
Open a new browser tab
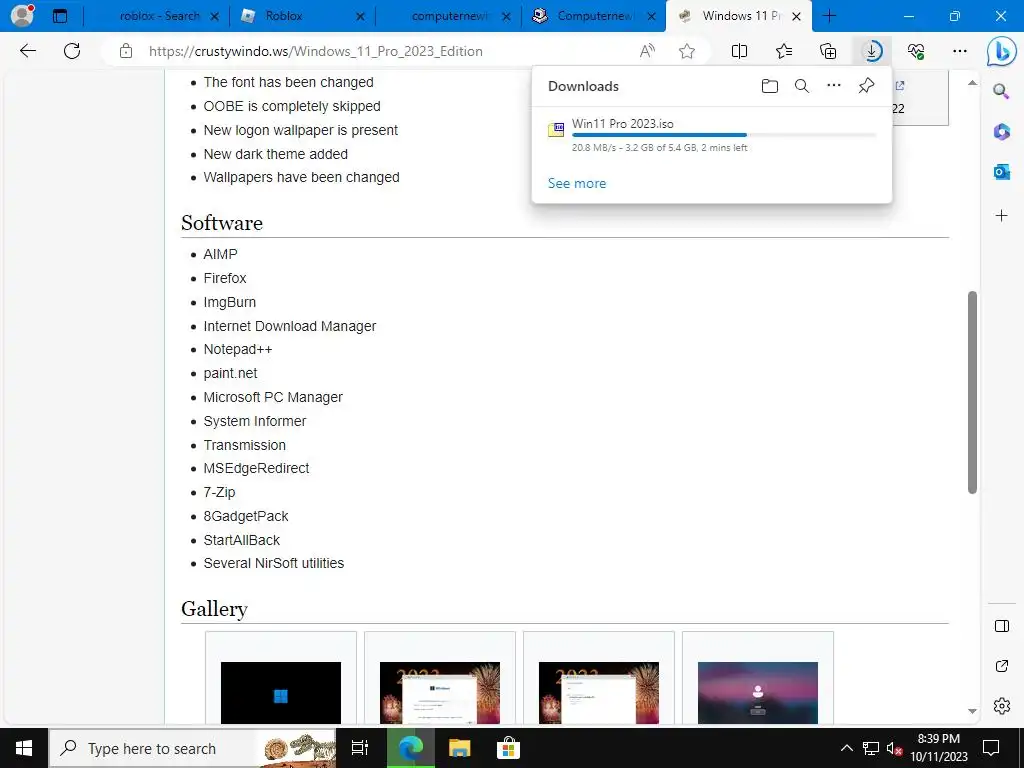click(829, 16)
